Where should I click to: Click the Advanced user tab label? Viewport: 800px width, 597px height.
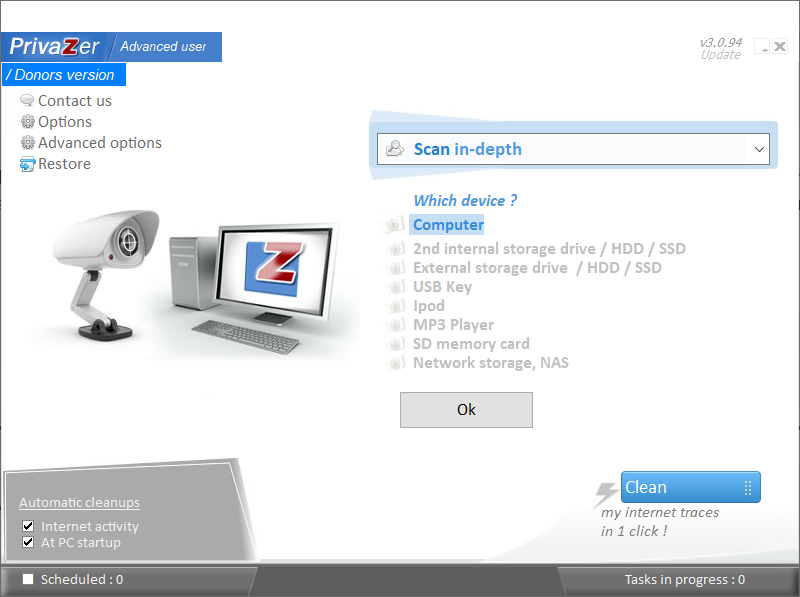pos(163,46)
